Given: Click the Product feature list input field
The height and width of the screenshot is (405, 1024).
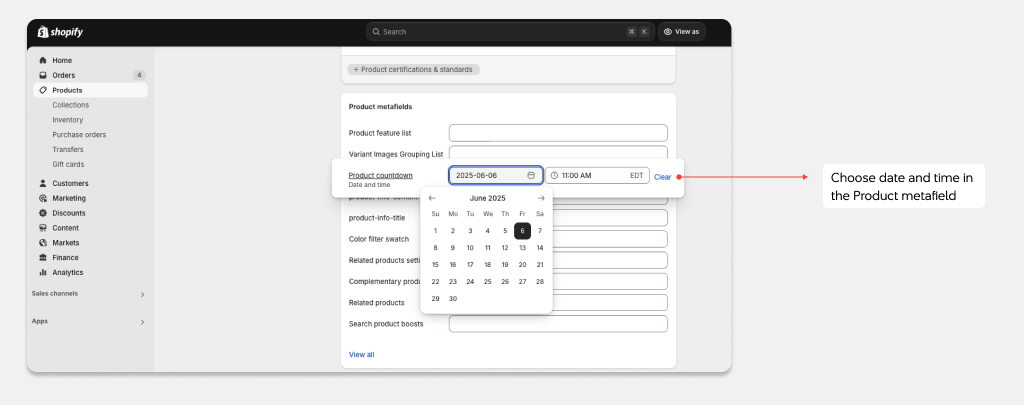Looking at the screenshot, I should tap(557, 133).
